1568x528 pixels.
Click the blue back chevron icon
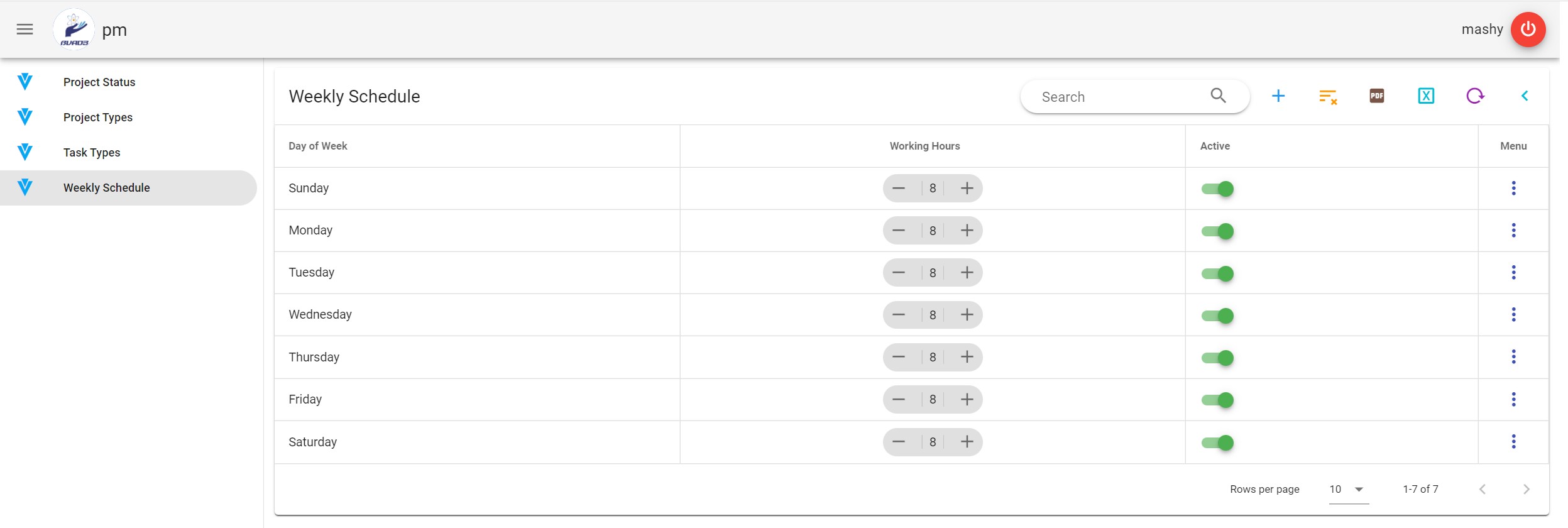(1524, 96)
